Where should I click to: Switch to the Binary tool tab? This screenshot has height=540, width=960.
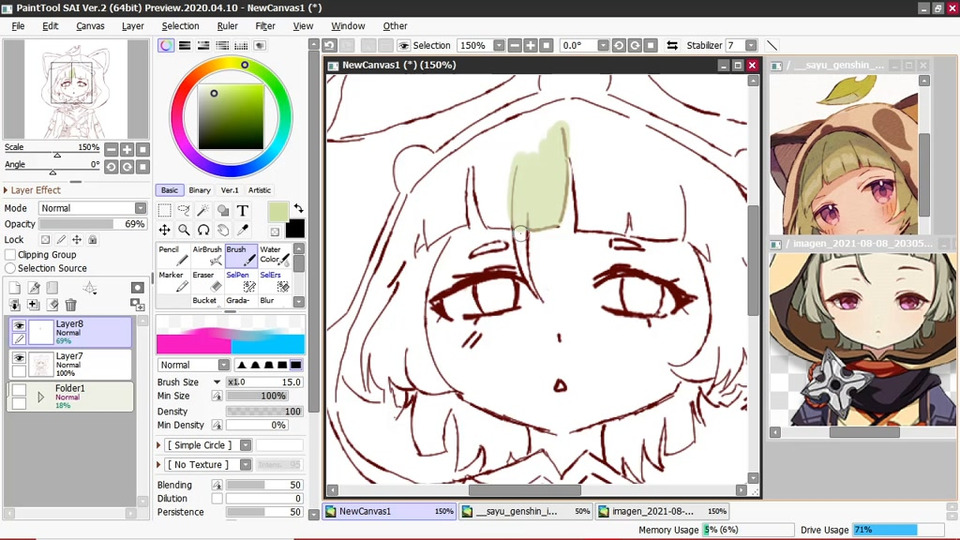coord(200,190)
